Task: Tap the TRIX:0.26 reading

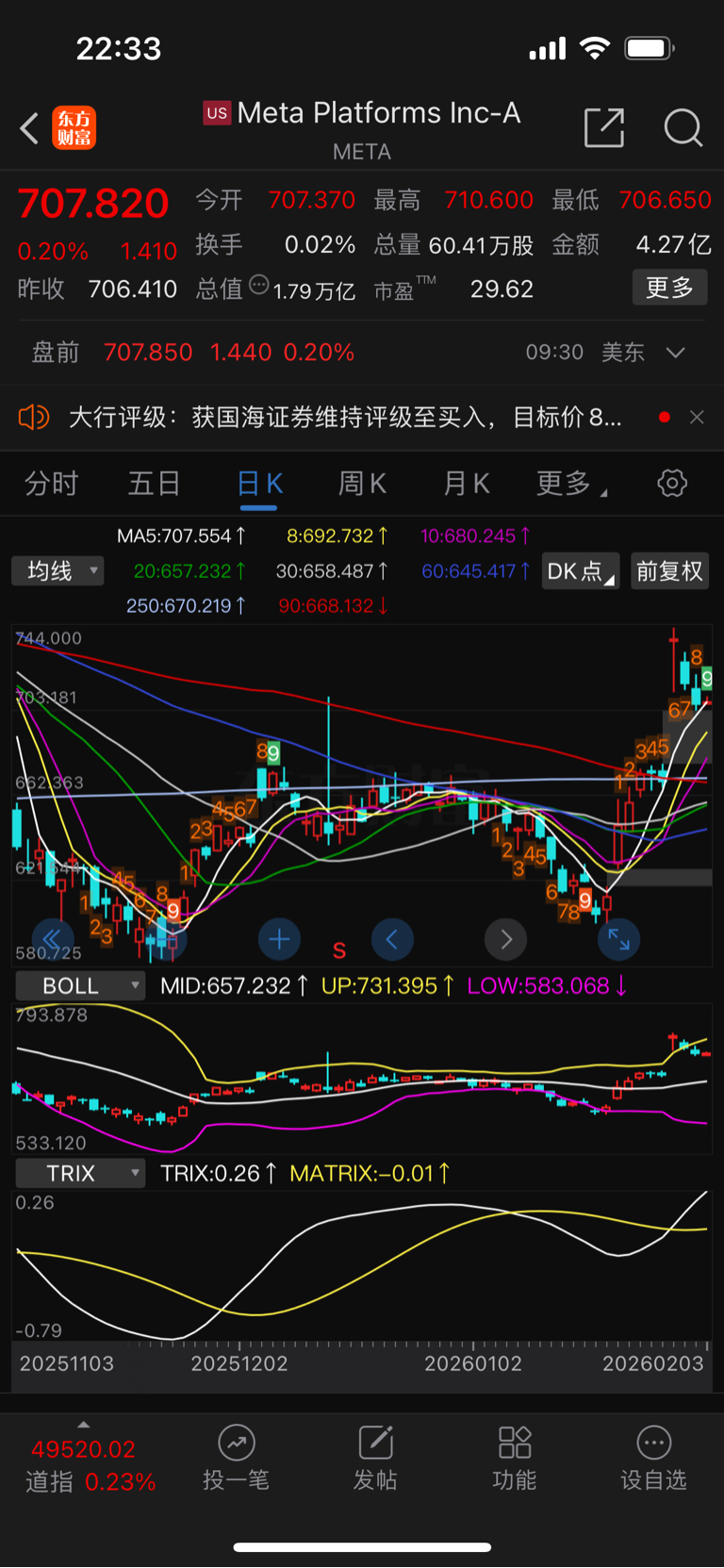Action: [219, 1174]
